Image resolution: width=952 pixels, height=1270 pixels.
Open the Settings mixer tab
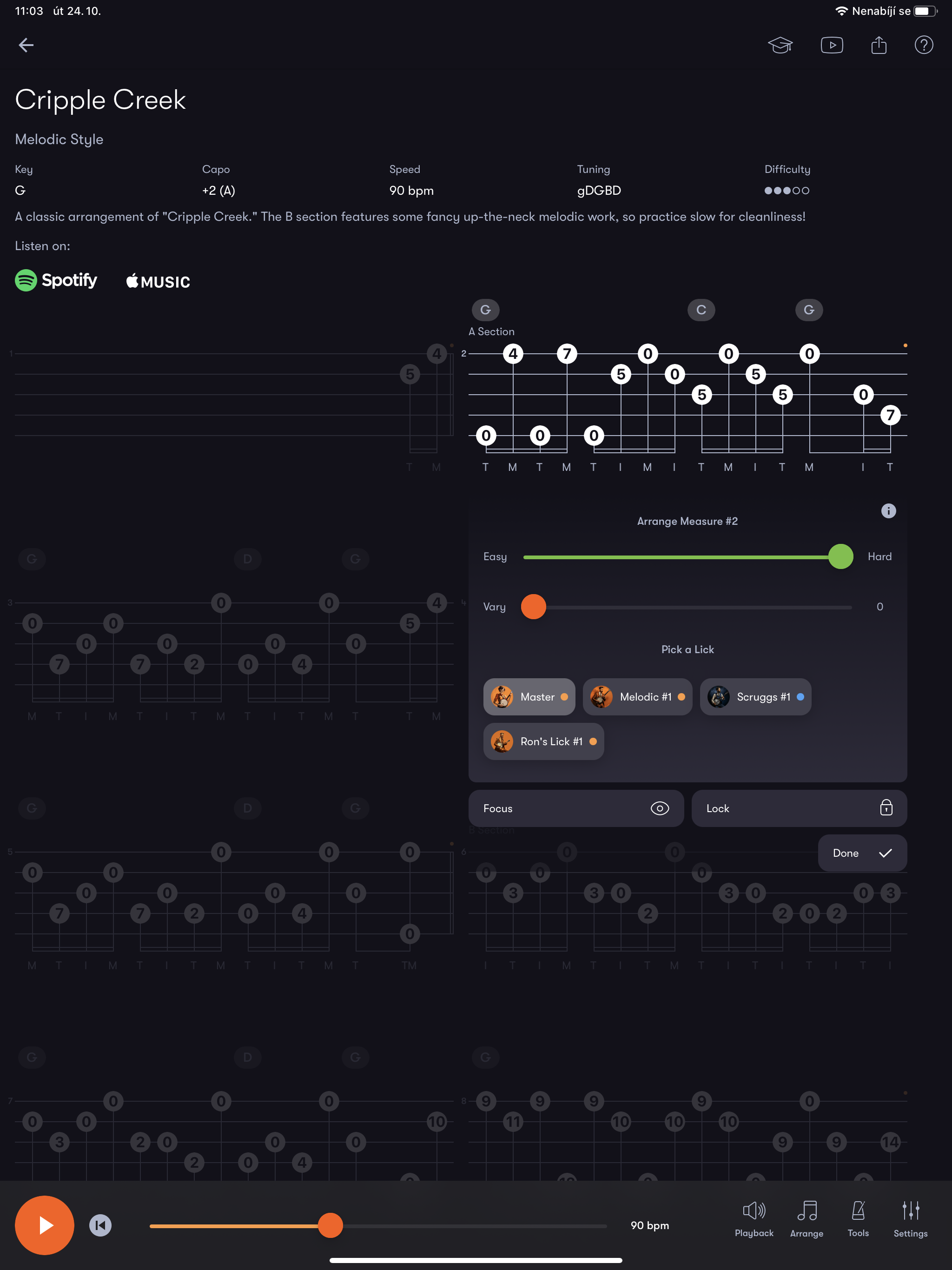tap(910, 1219)
